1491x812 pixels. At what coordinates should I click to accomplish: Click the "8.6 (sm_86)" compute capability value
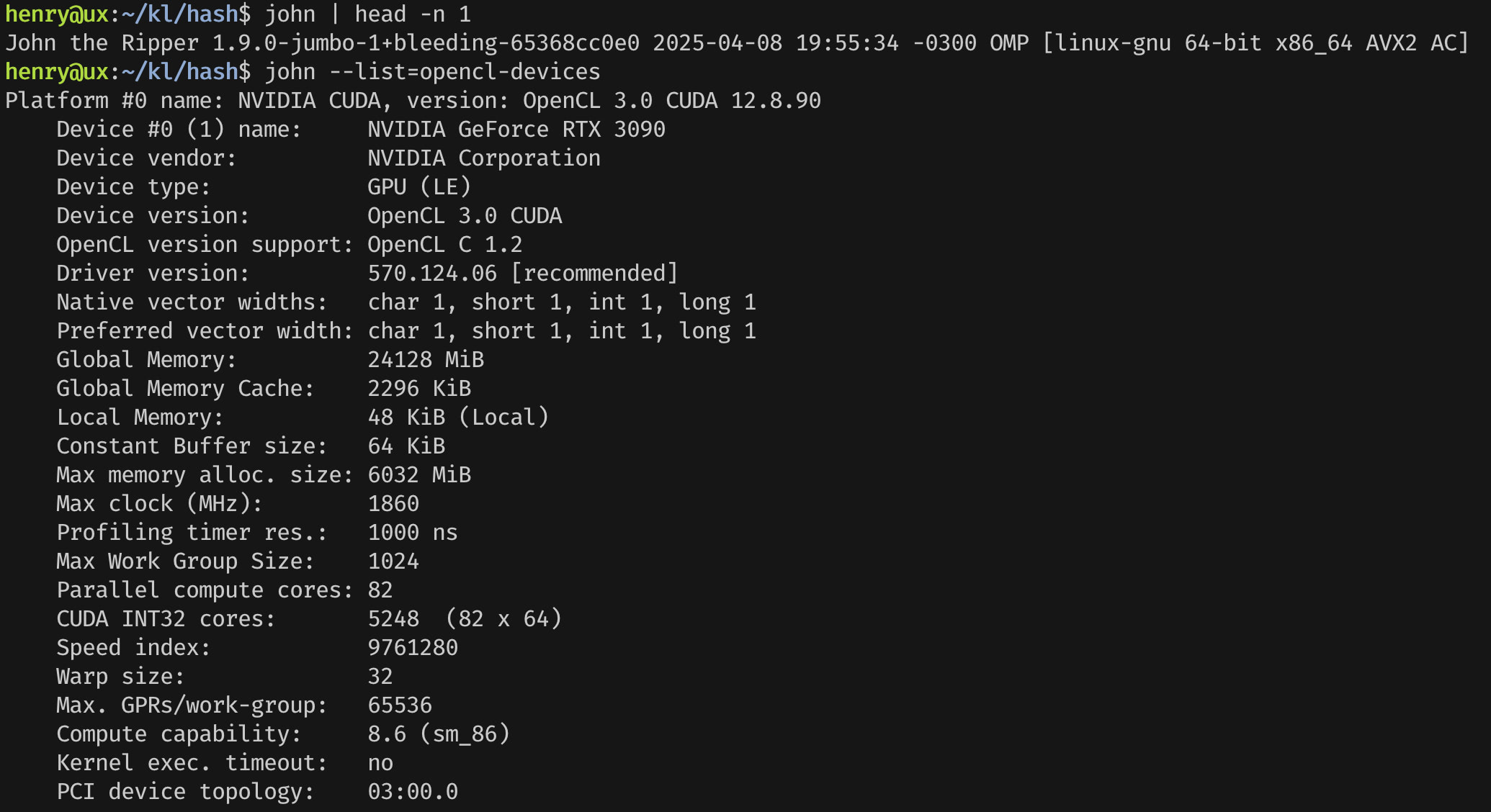tap(438, 734)
